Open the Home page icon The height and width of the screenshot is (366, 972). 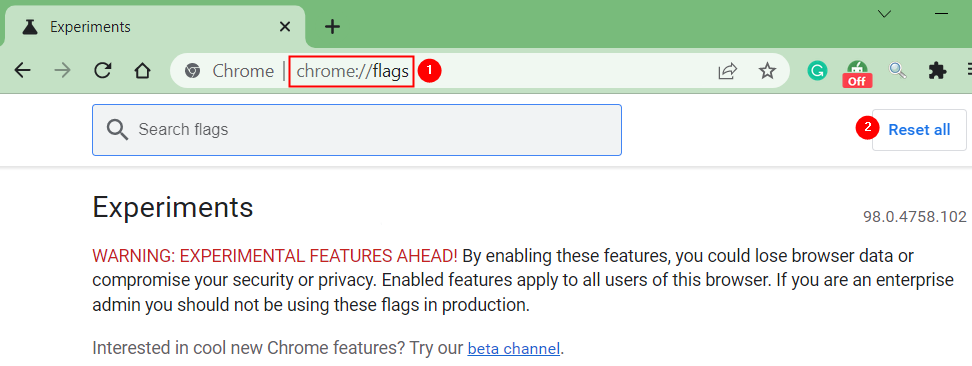143,71
